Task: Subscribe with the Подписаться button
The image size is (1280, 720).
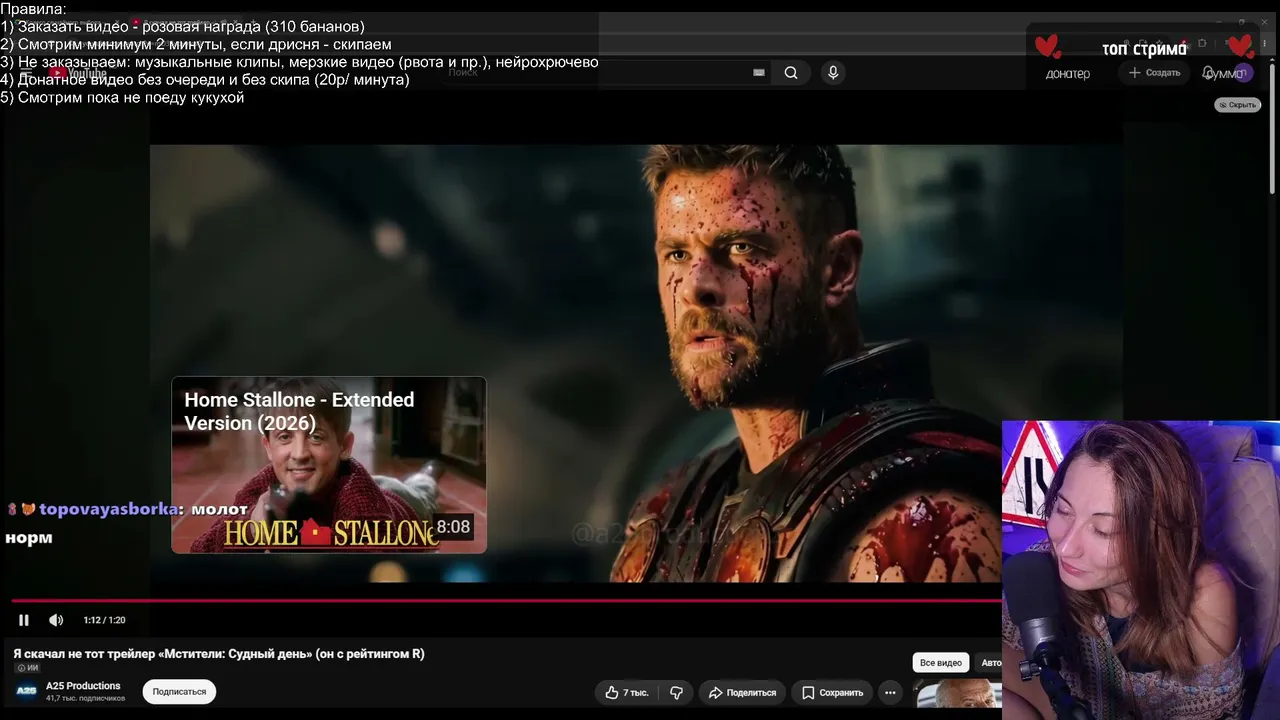Action: tap(179, 692)
